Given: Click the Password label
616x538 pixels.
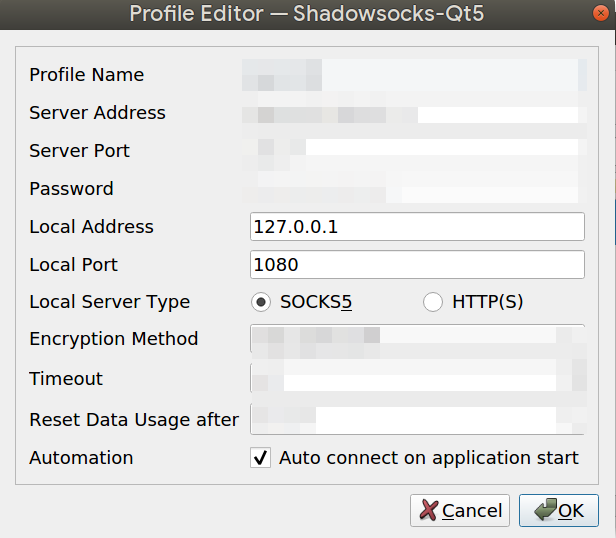Looking at the screenshot, I should [72, 189].
